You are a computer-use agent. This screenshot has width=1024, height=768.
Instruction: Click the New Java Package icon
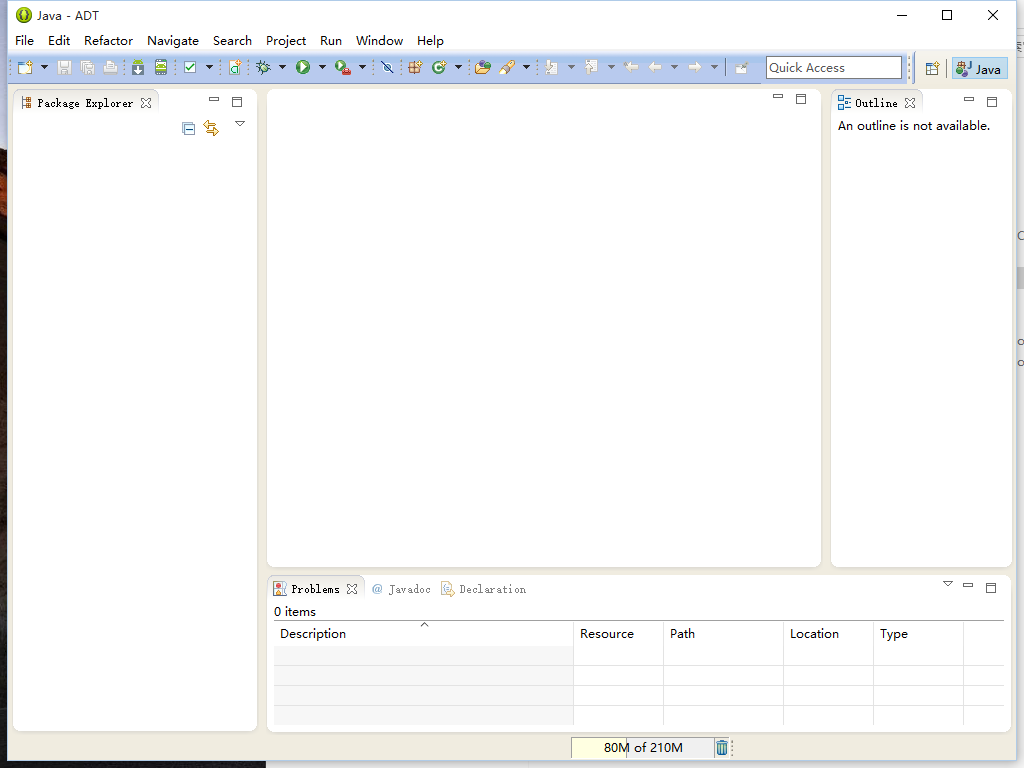pyautogui.click(x=415, y=68)
